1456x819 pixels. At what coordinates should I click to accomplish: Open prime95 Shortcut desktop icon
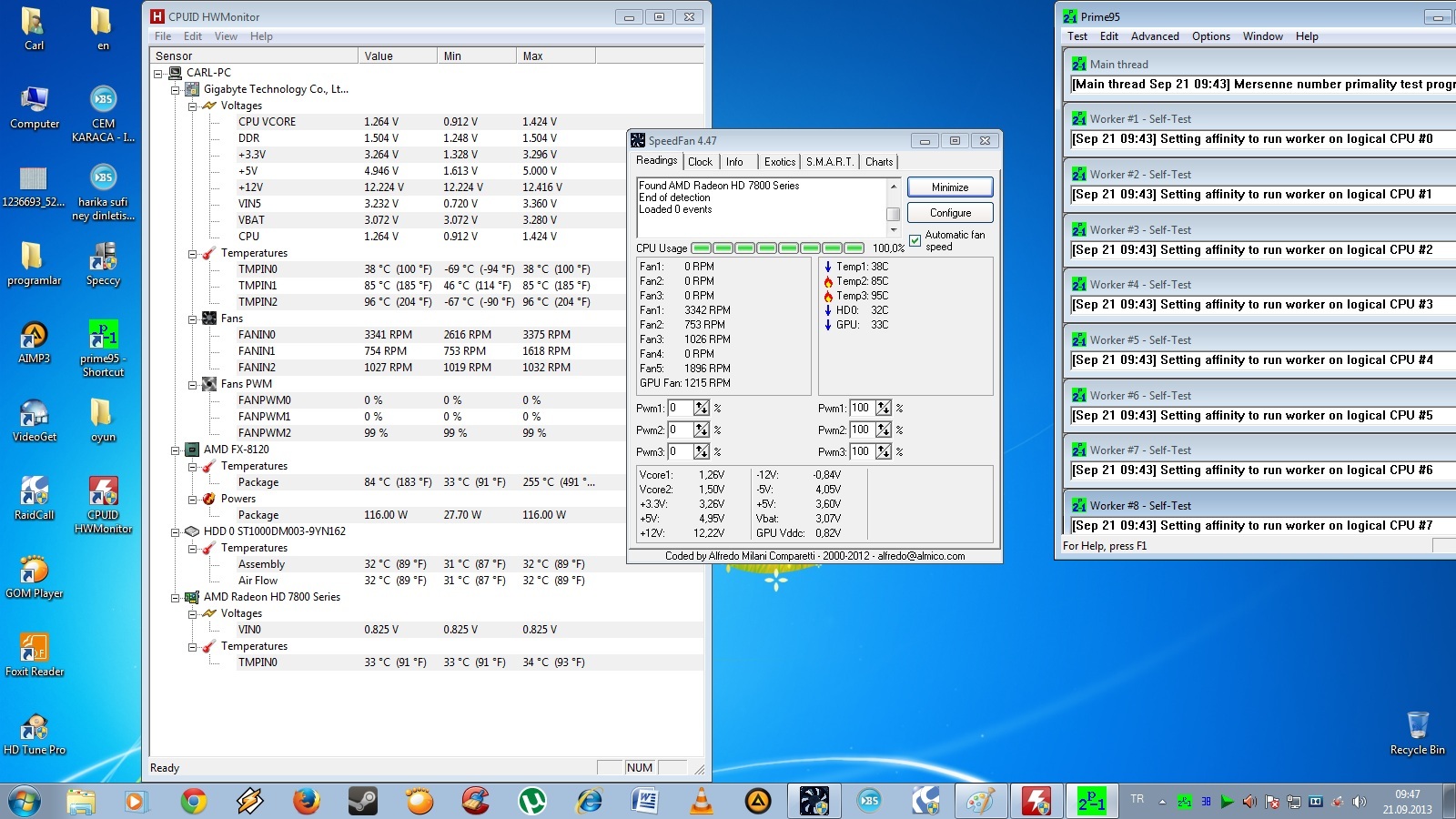(103, 349)
